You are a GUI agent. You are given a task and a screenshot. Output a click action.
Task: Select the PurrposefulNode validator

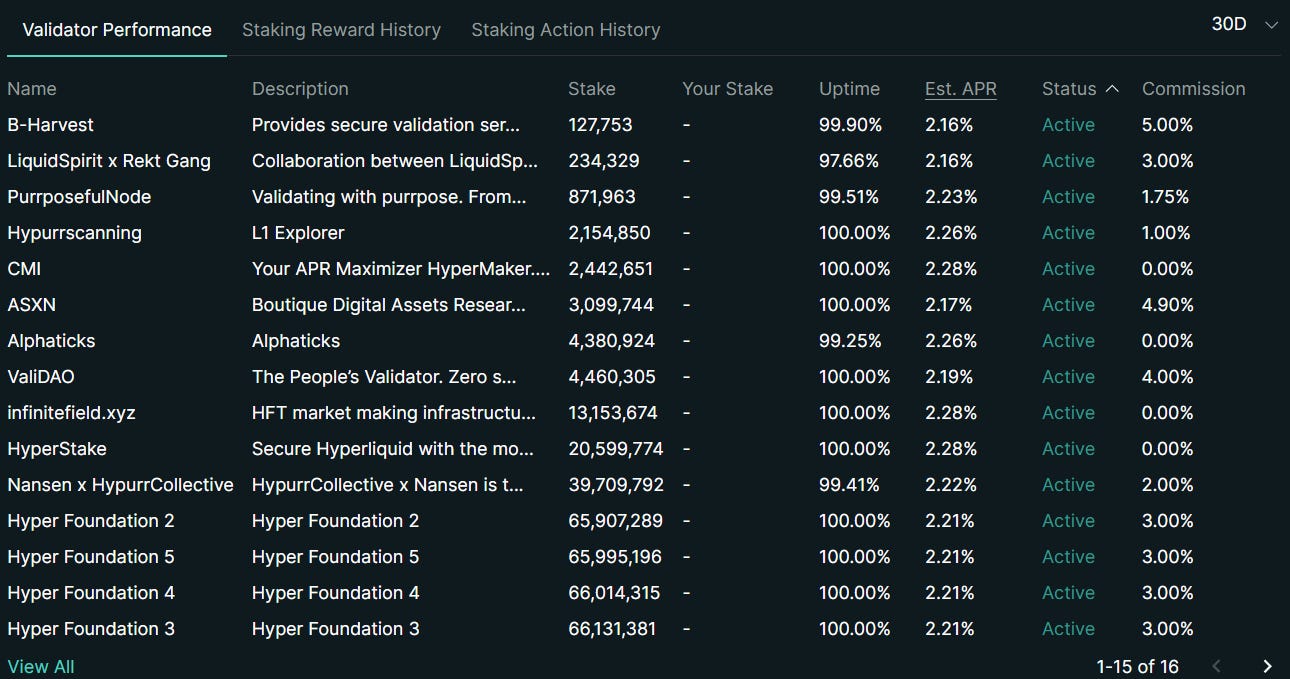tap(79, 197)
